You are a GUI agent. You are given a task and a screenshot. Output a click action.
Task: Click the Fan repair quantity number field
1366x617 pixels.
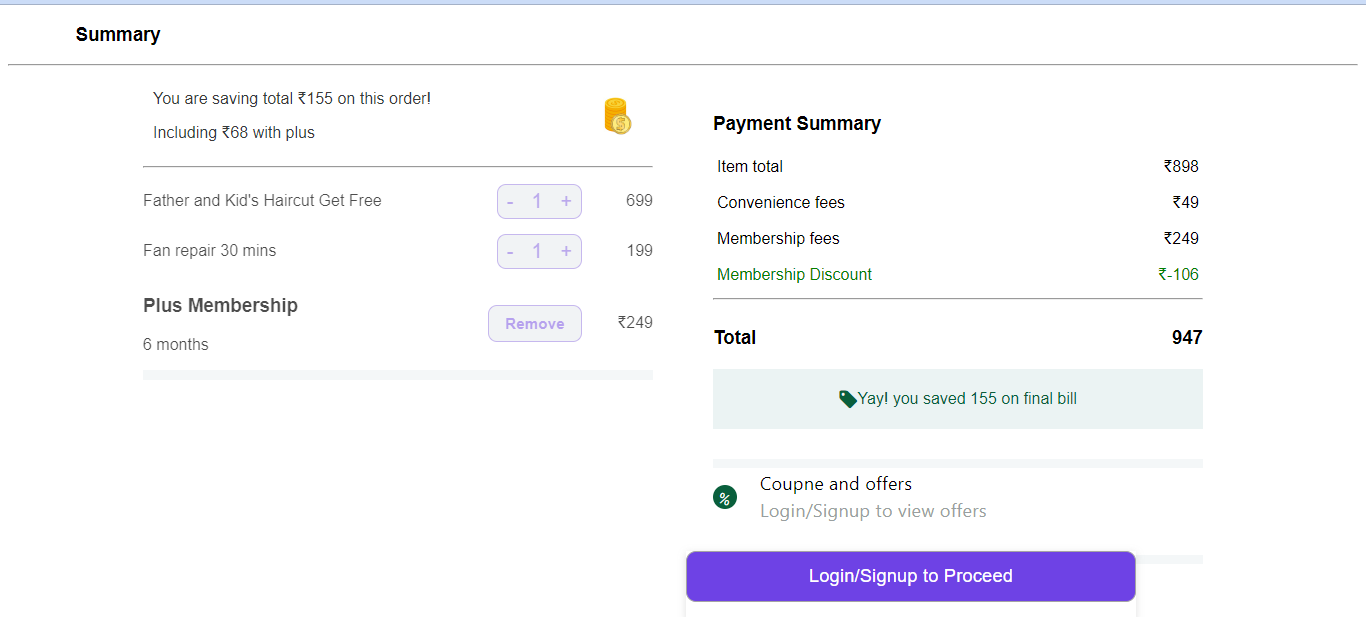pyautogui.click(x=537, y=251)
